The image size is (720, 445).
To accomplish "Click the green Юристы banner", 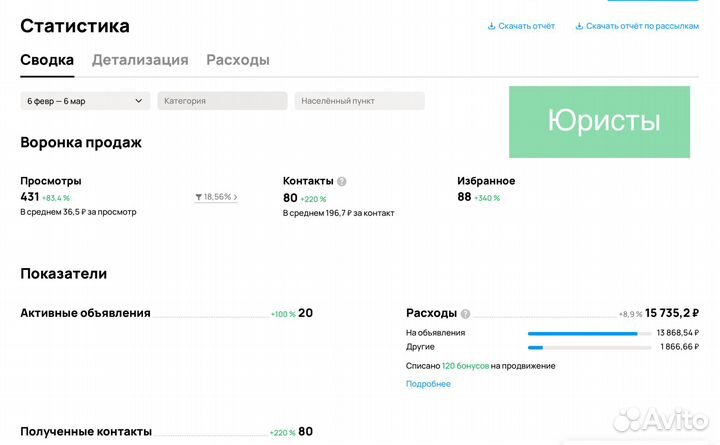I will tap(599, 122).
